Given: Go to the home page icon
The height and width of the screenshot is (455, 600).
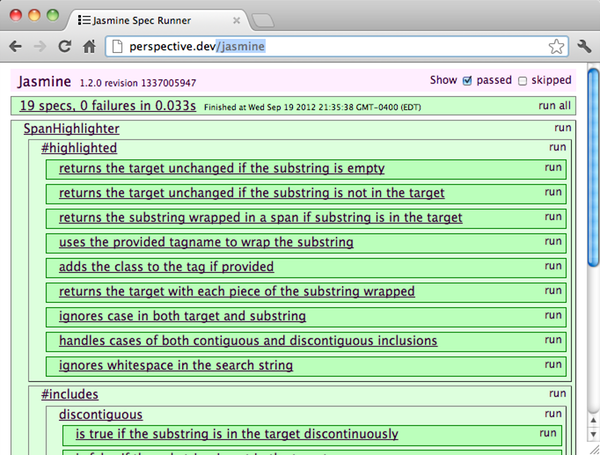Looking at the screenshot, I should pos(89,47).
